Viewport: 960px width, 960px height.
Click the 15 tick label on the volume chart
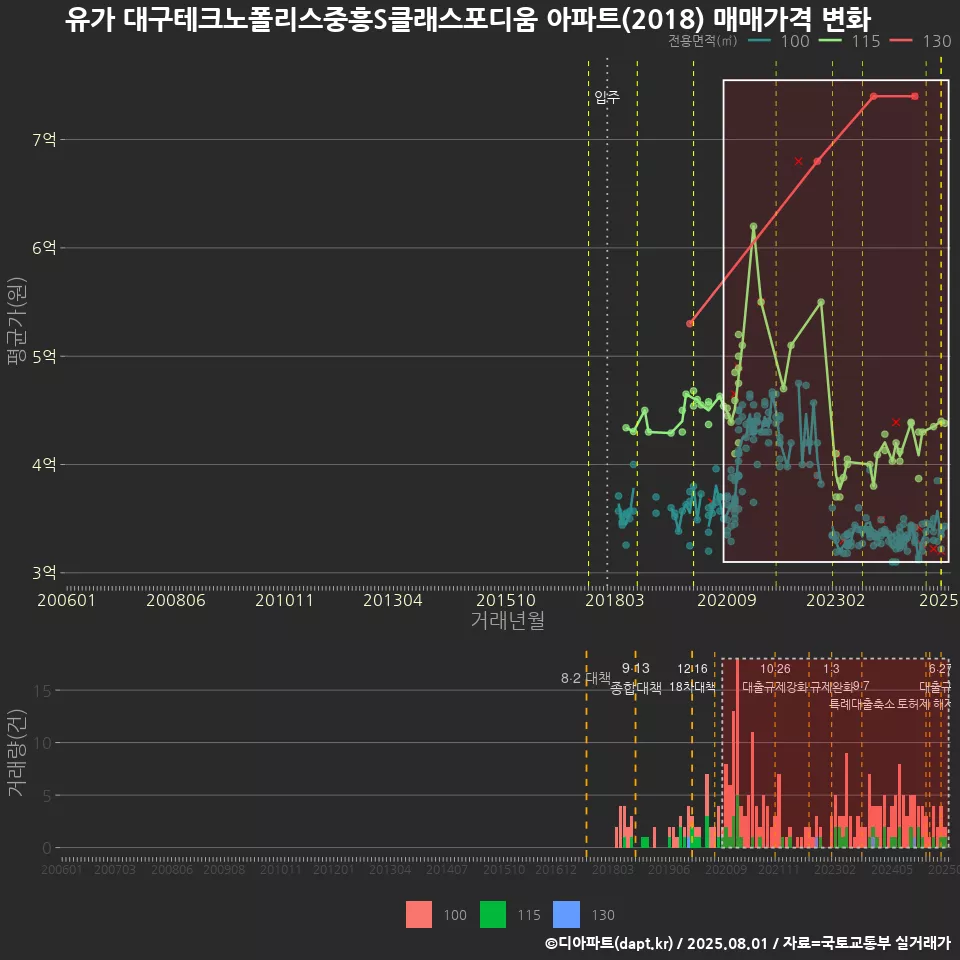coord(43,691)
